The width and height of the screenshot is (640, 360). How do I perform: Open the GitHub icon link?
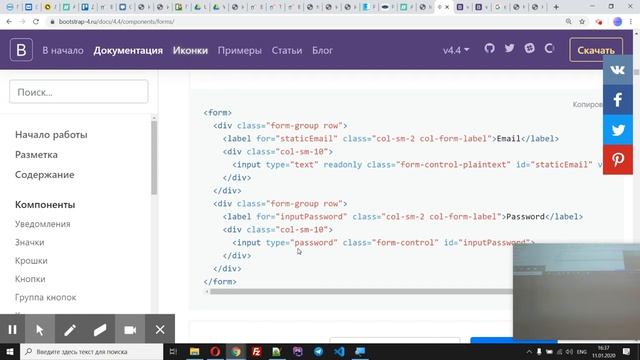click(489, 49)
